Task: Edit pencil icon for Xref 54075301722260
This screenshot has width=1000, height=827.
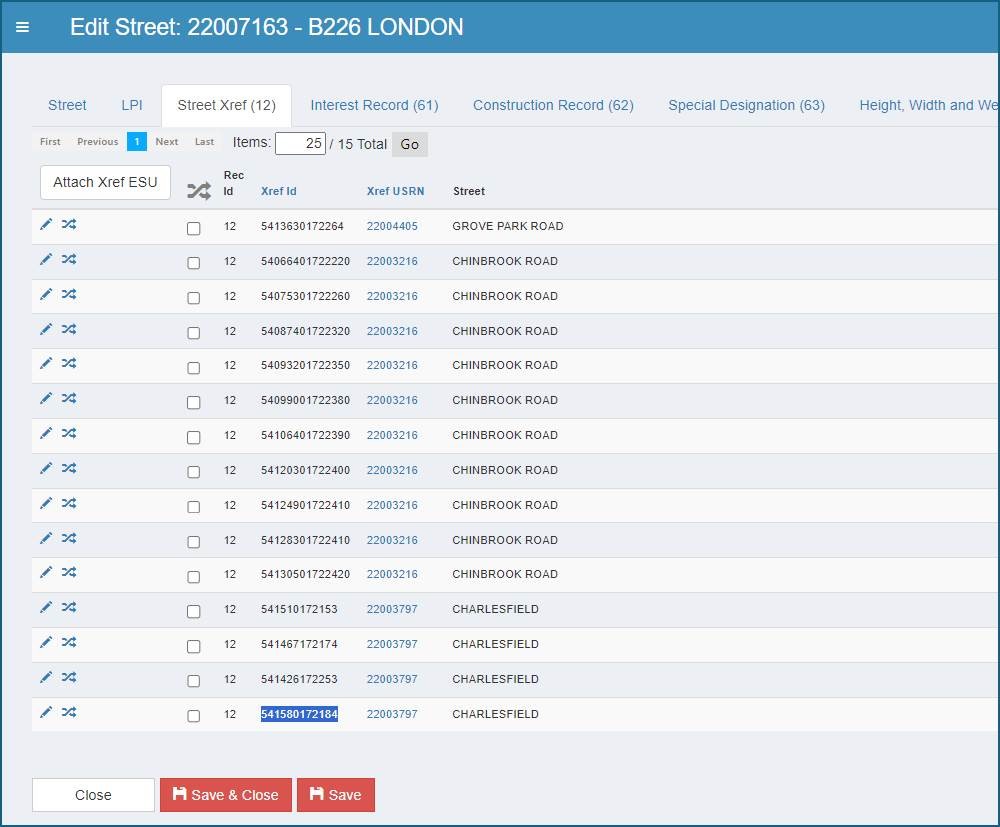Action: click(x=46, y=294)
